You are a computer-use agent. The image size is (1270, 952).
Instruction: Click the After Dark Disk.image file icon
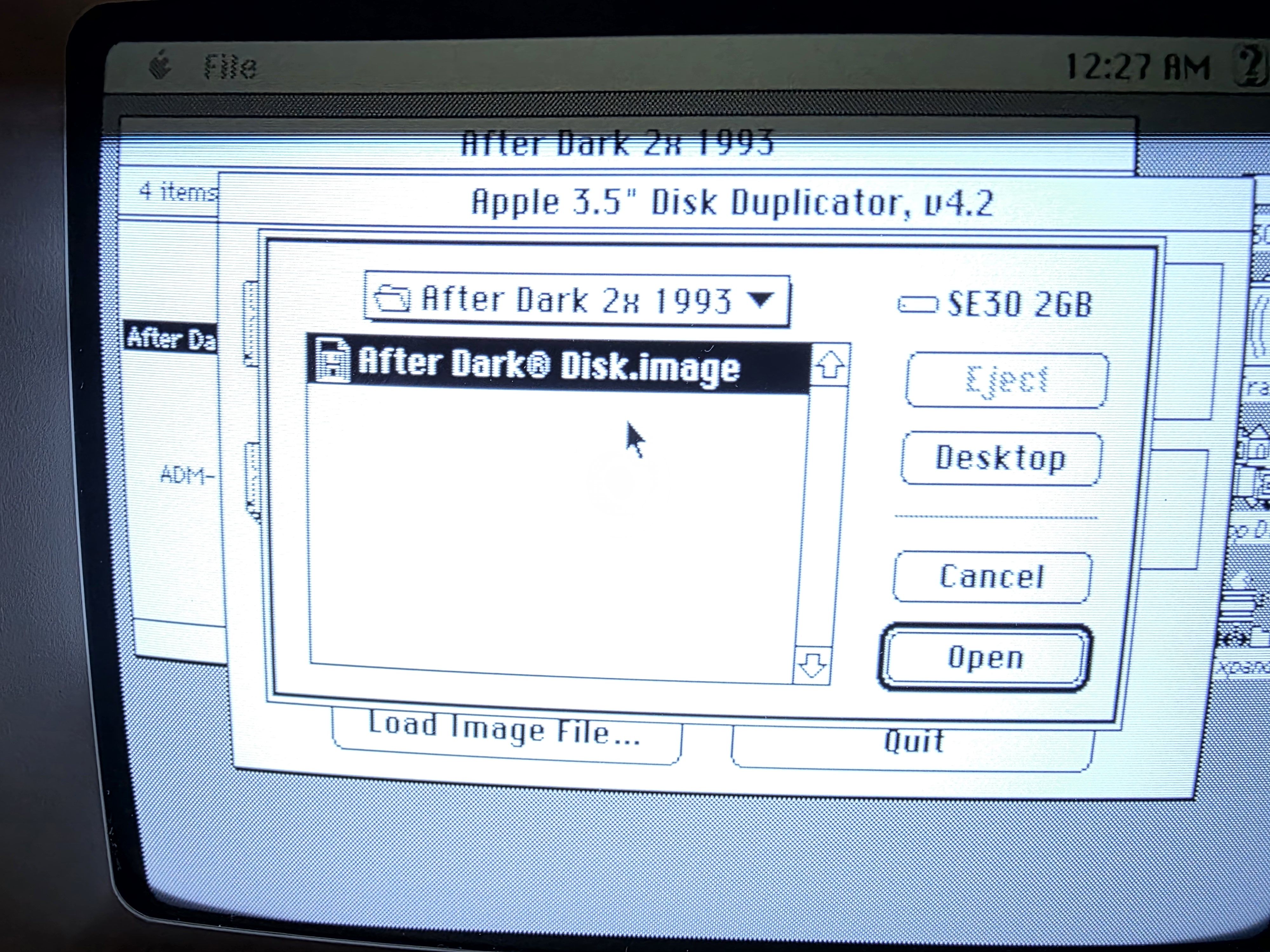[x=333, y=360]
